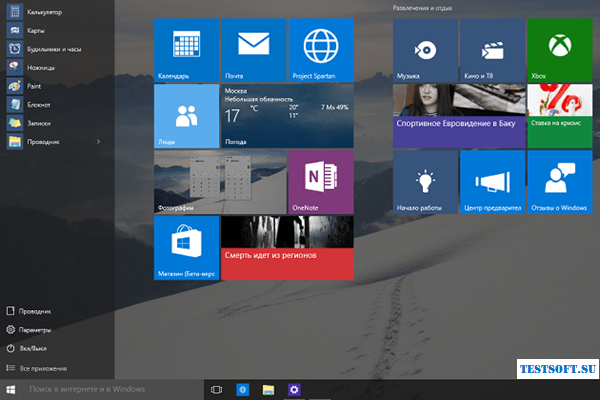Screen dimensions: 600x400
Task: Open the Люди people tile
Action: point(186,116)
